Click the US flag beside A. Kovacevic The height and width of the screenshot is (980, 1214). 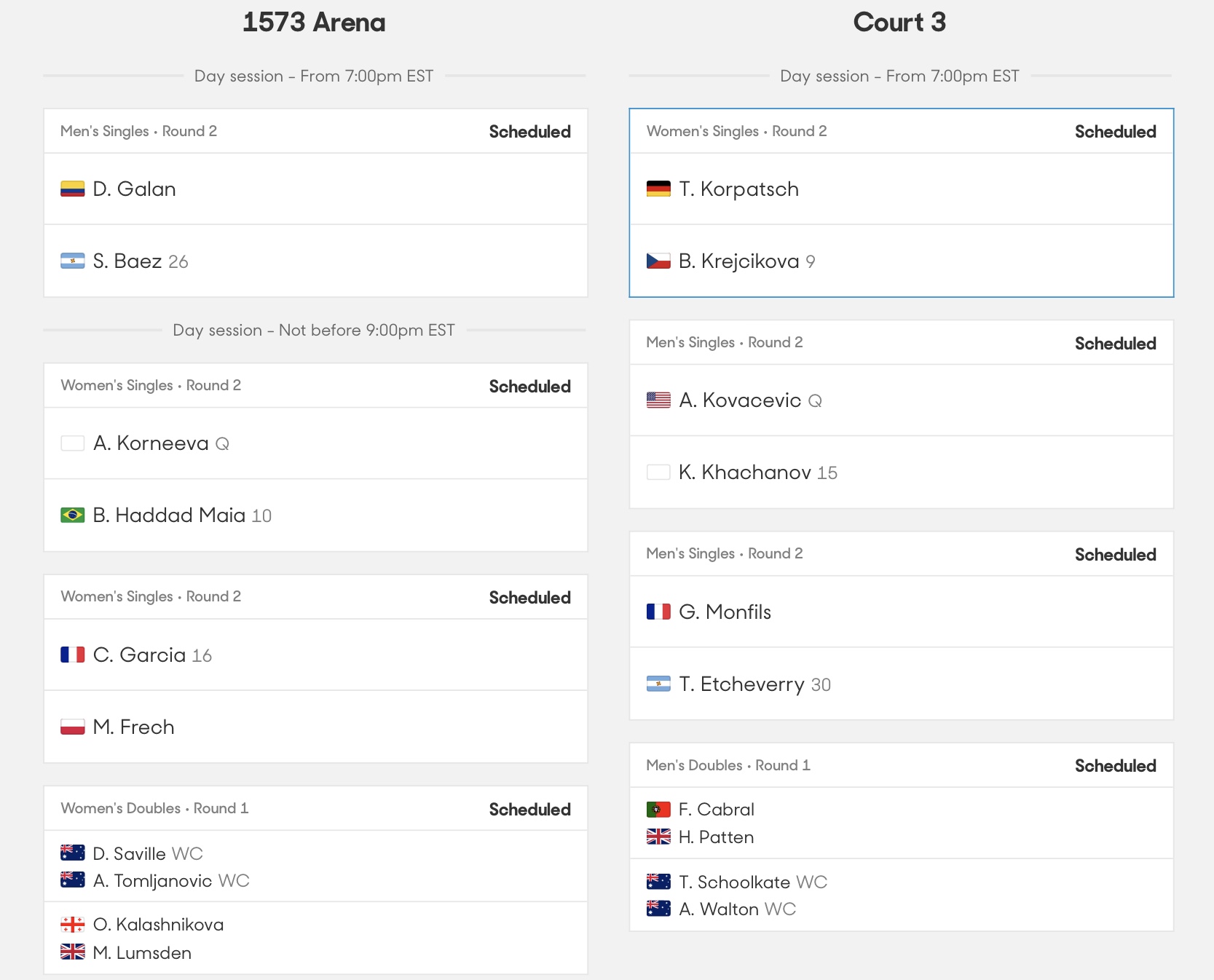pyautogui.click(x=658, y=400)
